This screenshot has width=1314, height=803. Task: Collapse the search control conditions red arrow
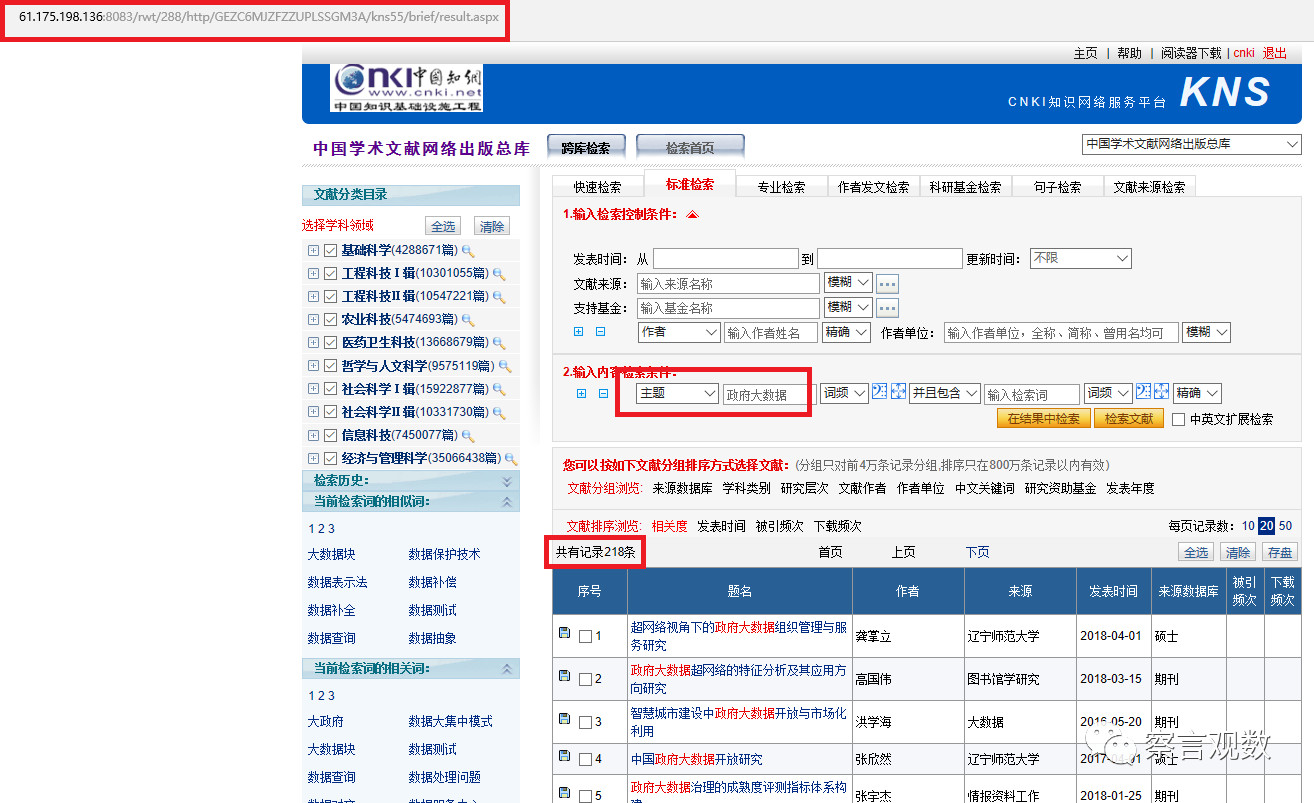tap(692, 214)
